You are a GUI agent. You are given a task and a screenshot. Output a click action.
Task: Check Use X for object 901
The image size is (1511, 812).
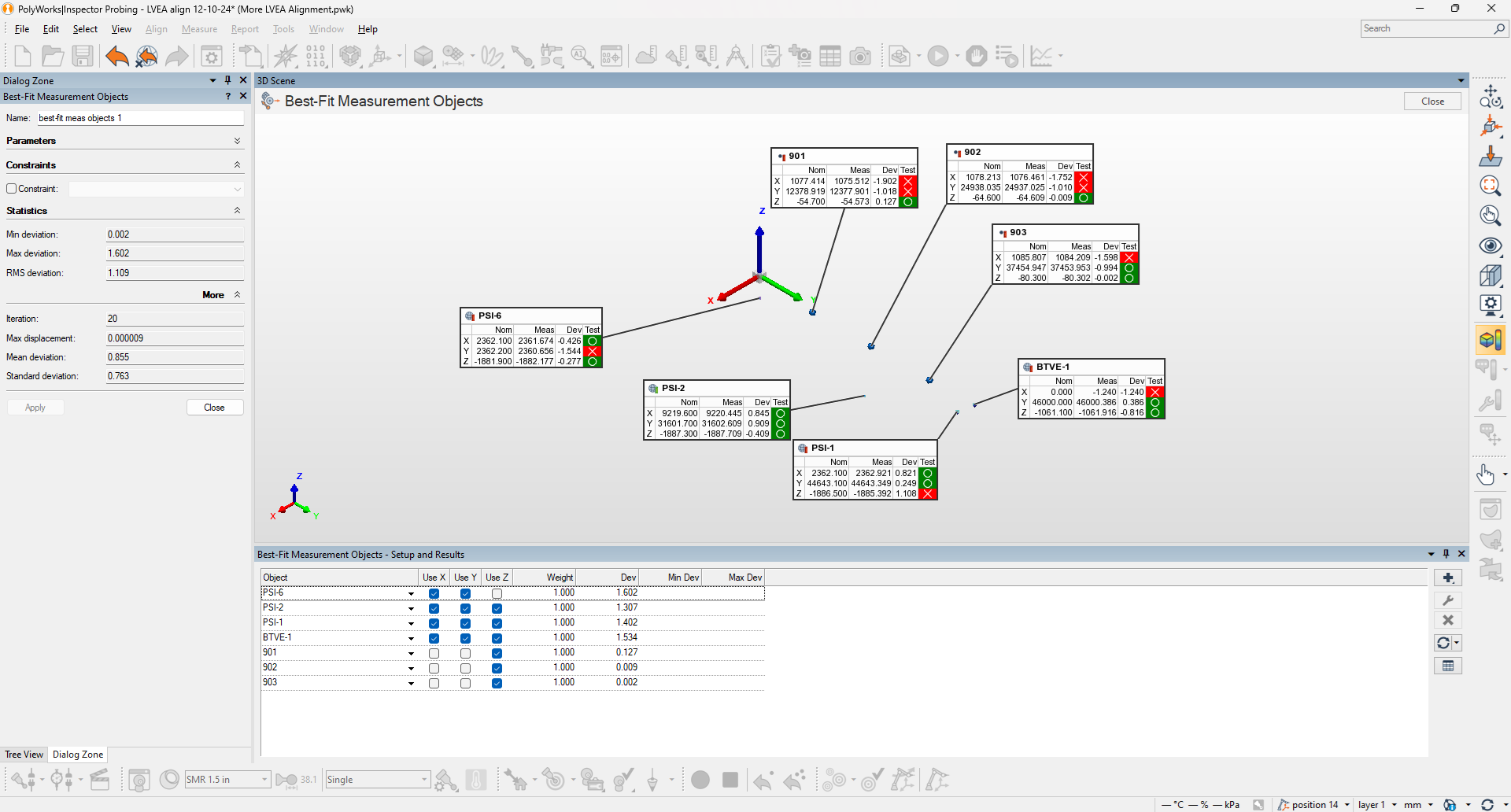tap(434, 653)
